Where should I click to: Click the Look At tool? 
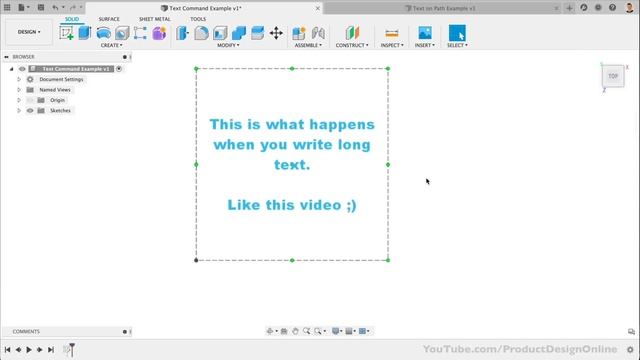click(x=284, y=331)
